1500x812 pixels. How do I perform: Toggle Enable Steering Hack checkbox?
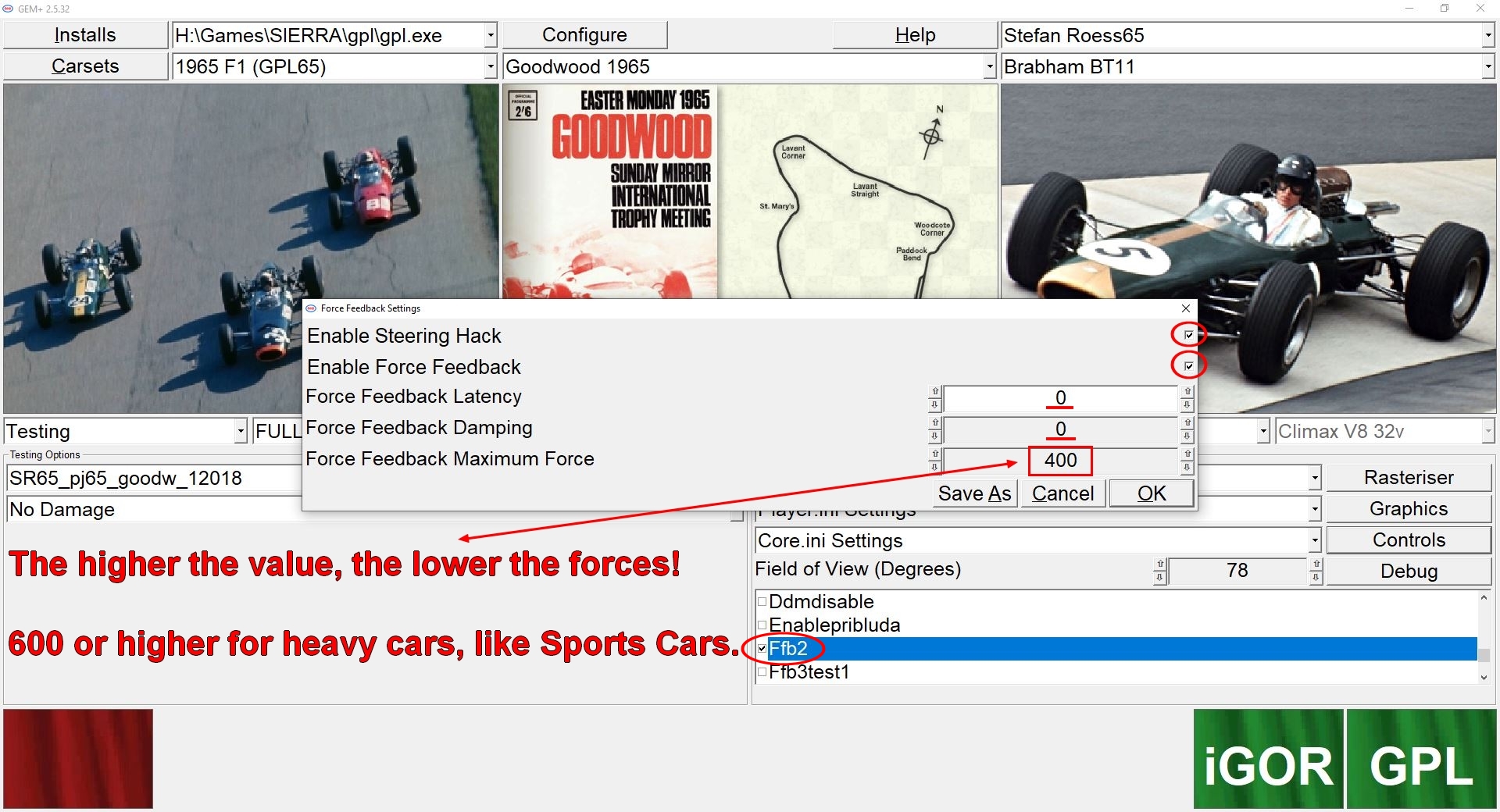point(1188,335)
